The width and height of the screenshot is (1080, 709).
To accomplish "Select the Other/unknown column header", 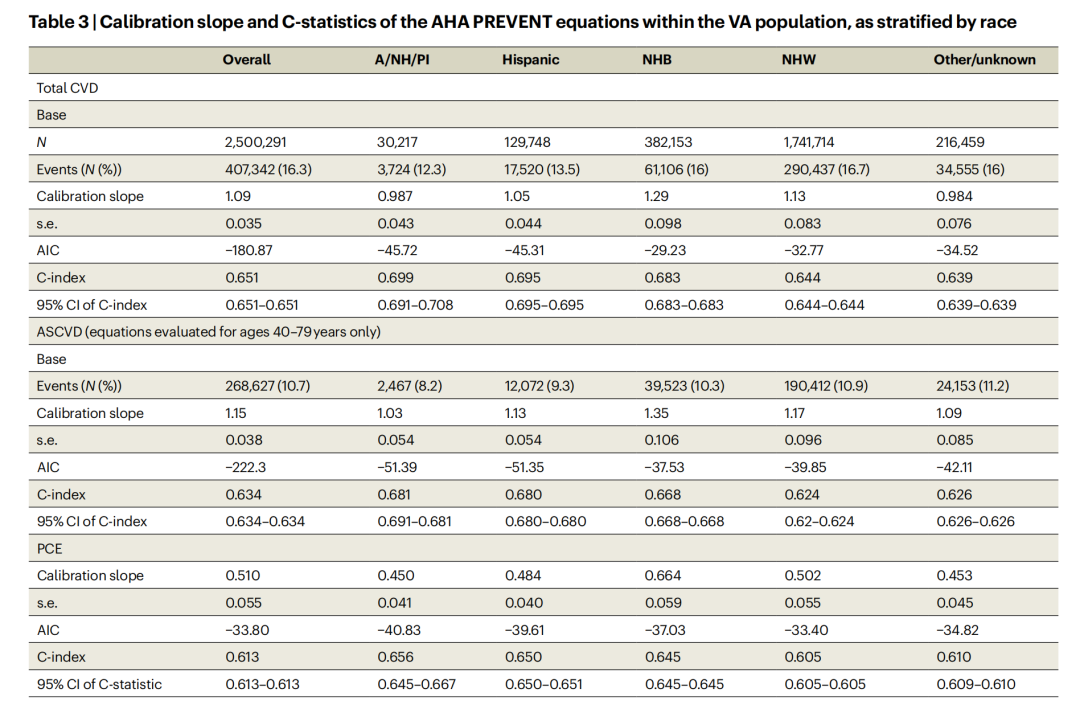I will [x=984, y=60].
